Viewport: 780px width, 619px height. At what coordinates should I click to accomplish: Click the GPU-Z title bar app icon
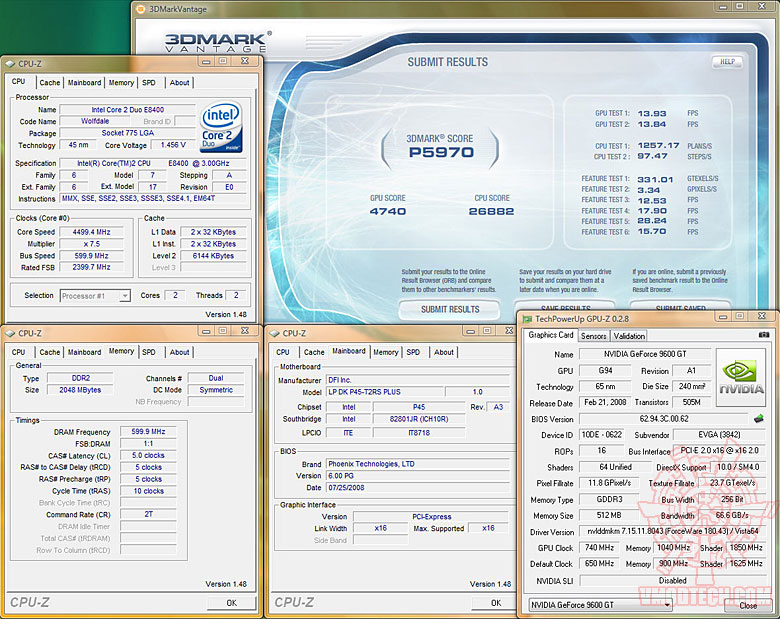pos(529,317)
